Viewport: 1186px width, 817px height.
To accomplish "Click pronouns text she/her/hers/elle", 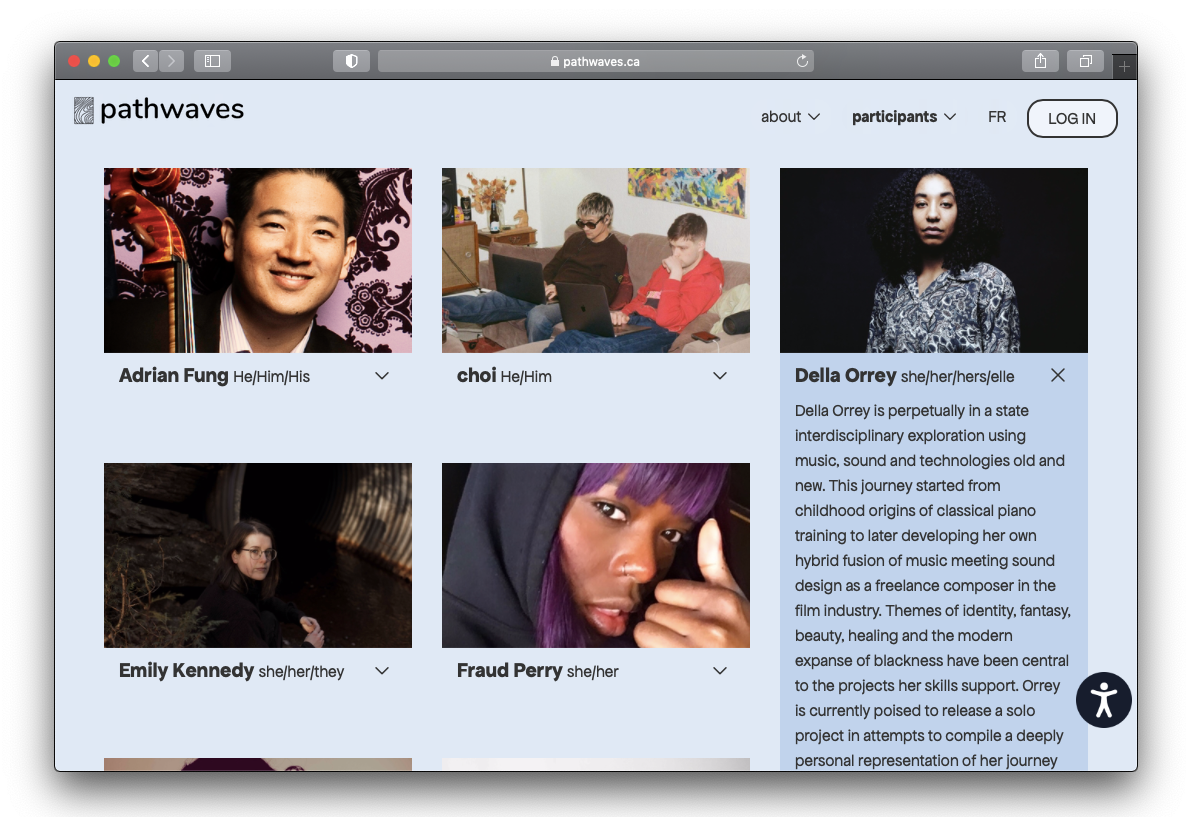I will point(958,377).
